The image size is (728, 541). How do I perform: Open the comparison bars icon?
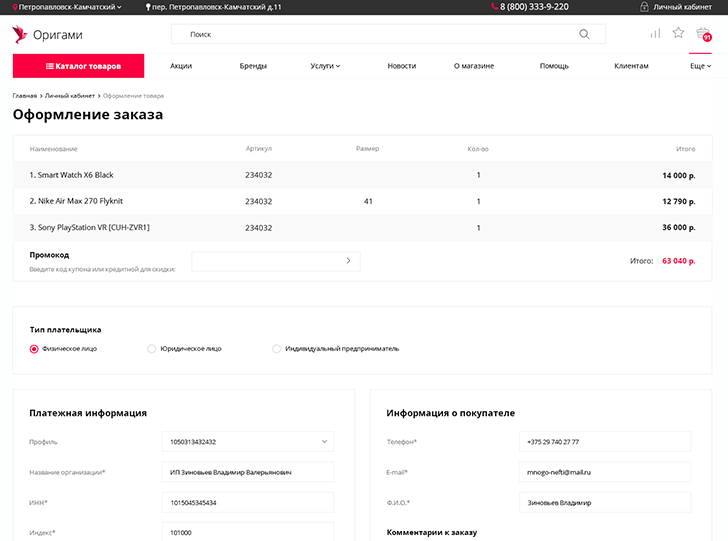pyautogui.click(x=655, y=33)
